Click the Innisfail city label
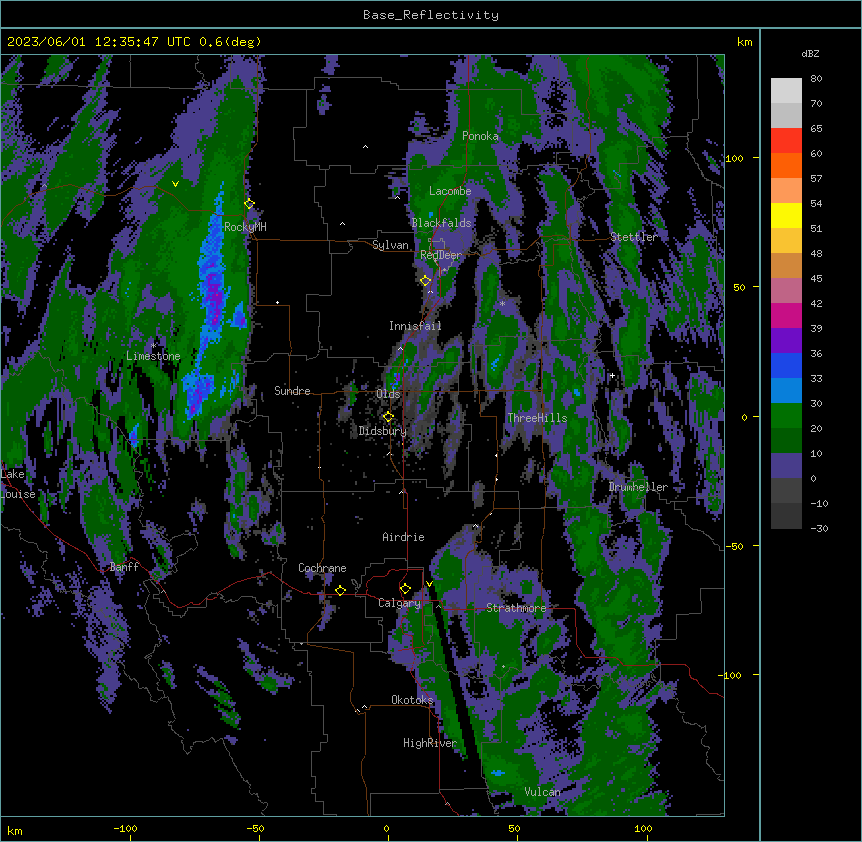The height and width of the screenshot is (842, 862). (415, 326)
